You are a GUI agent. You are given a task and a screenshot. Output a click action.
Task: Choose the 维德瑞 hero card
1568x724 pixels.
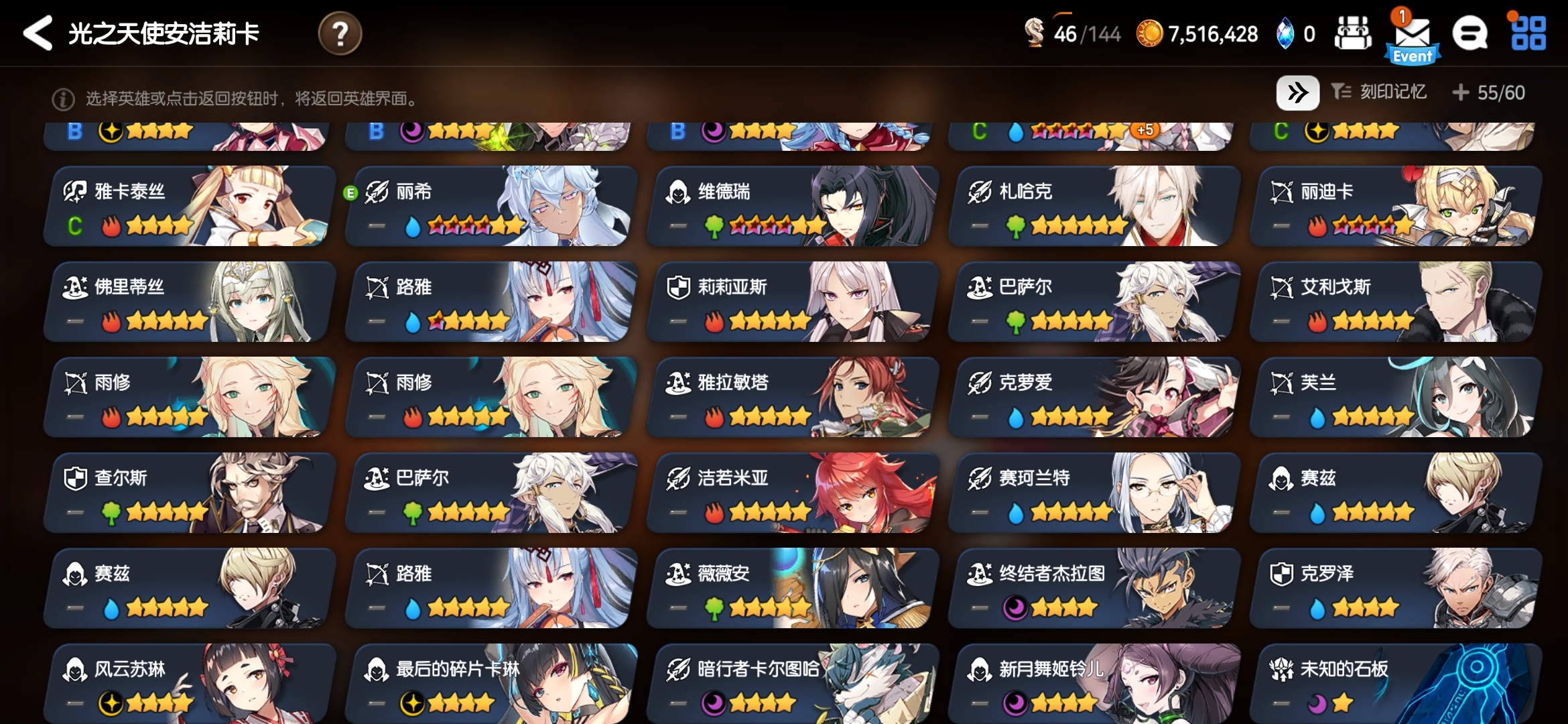click(792, 206)
